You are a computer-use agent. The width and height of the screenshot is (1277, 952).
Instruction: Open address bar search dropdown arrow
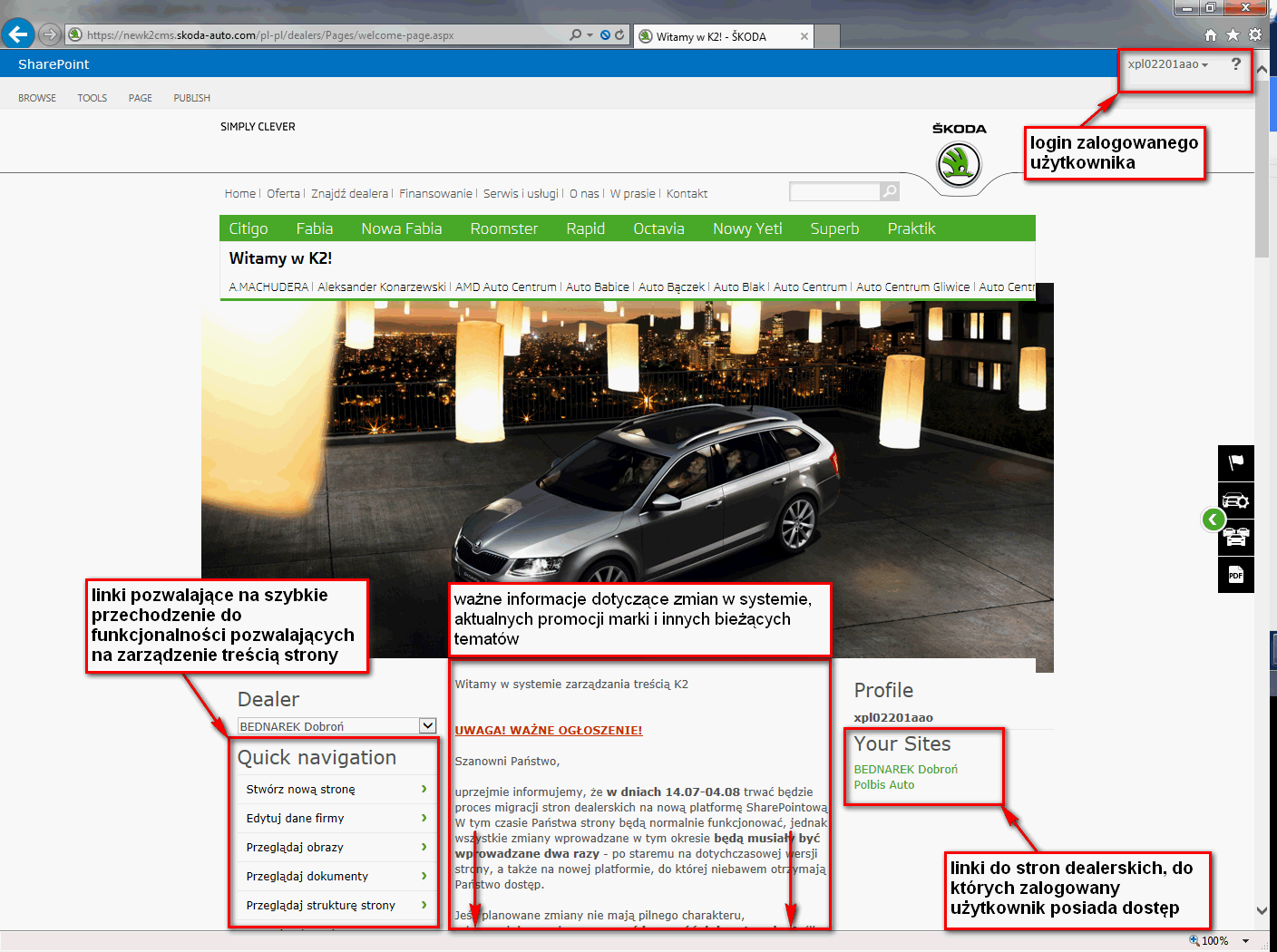[590, 34]
